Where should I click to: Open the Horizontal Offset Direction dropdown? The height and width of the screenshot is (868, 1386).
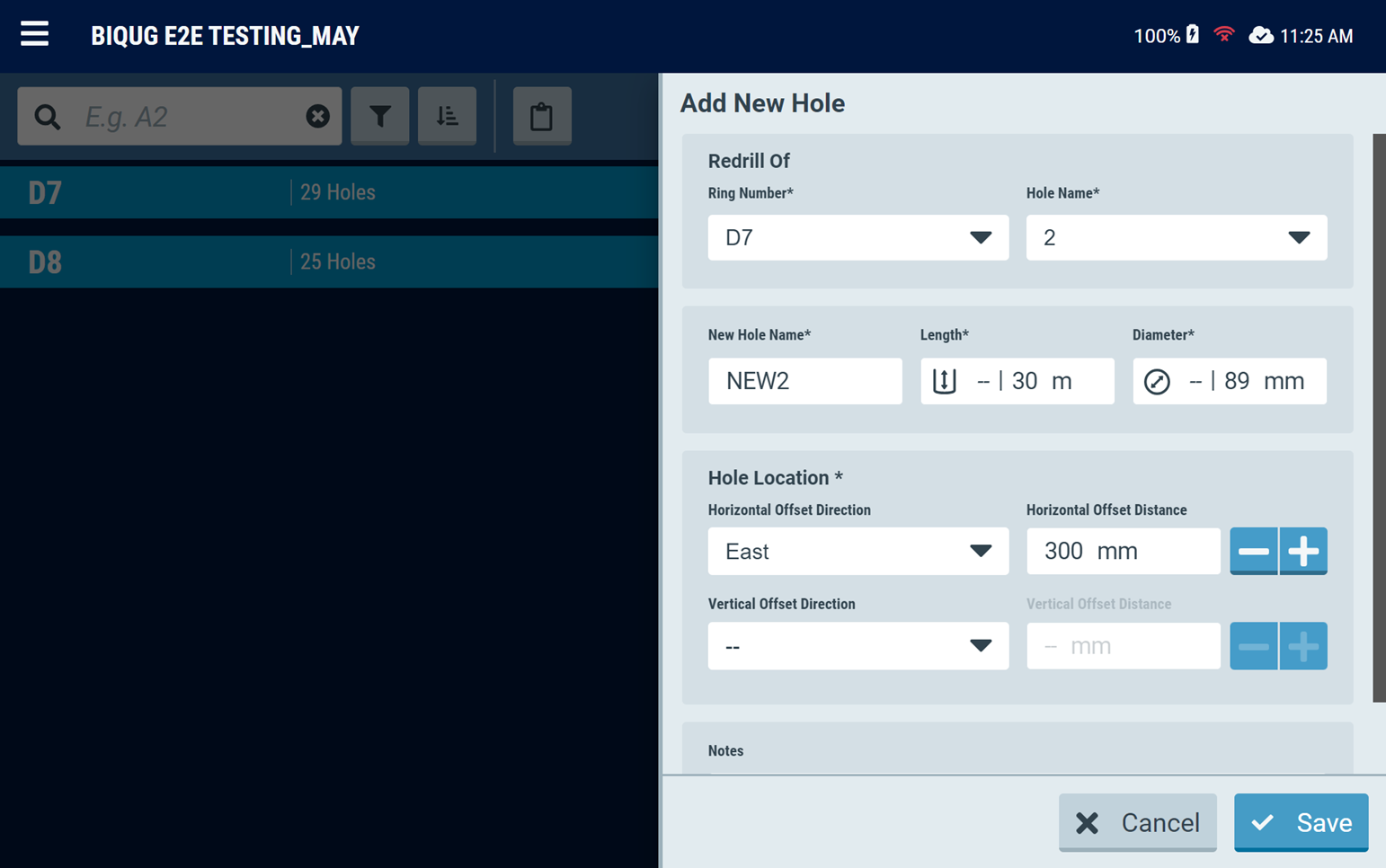click(x=858, y=551)
